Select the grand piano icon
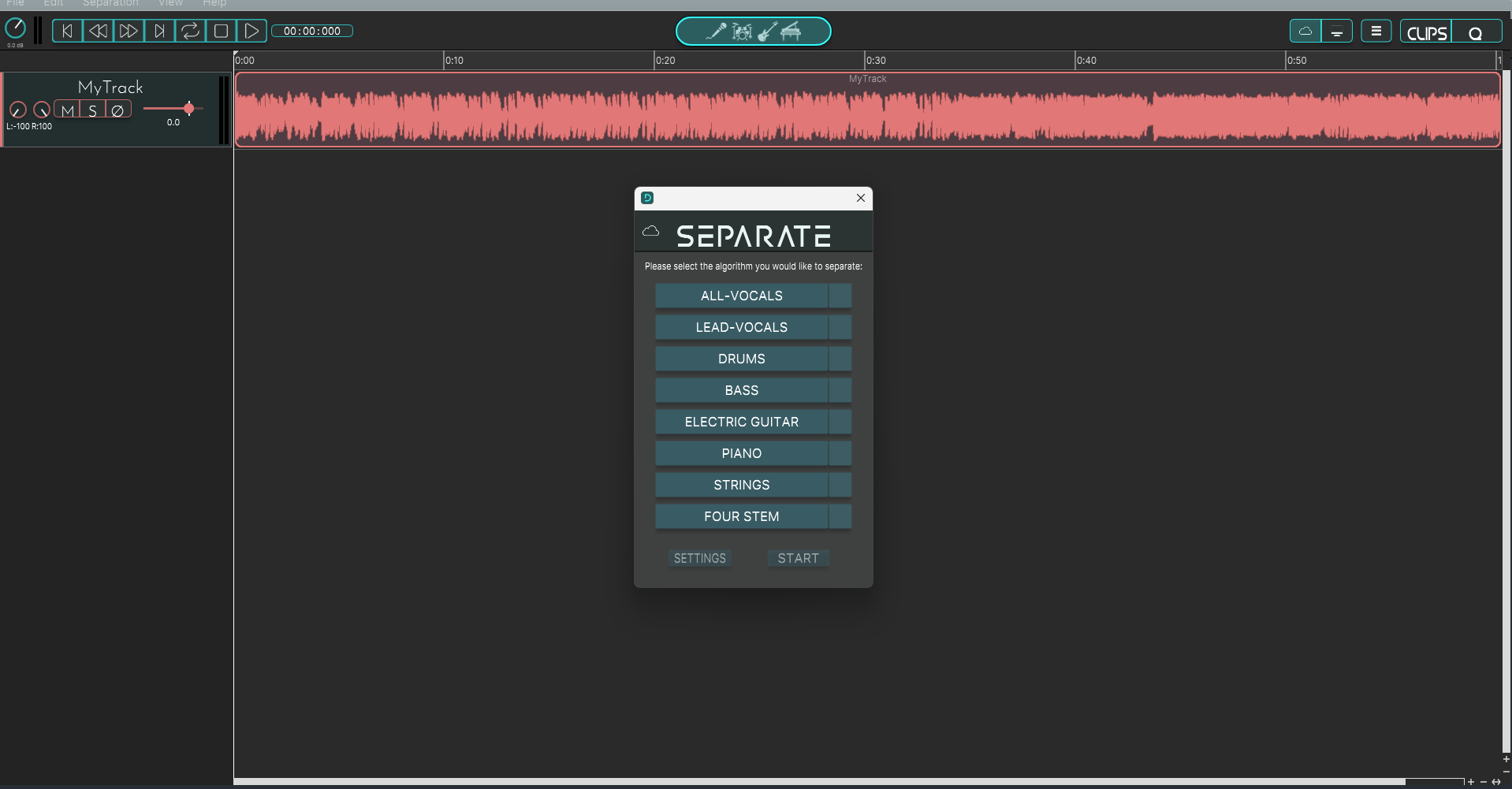Viewport: 1512px width, 789px height. coord(791,32)
